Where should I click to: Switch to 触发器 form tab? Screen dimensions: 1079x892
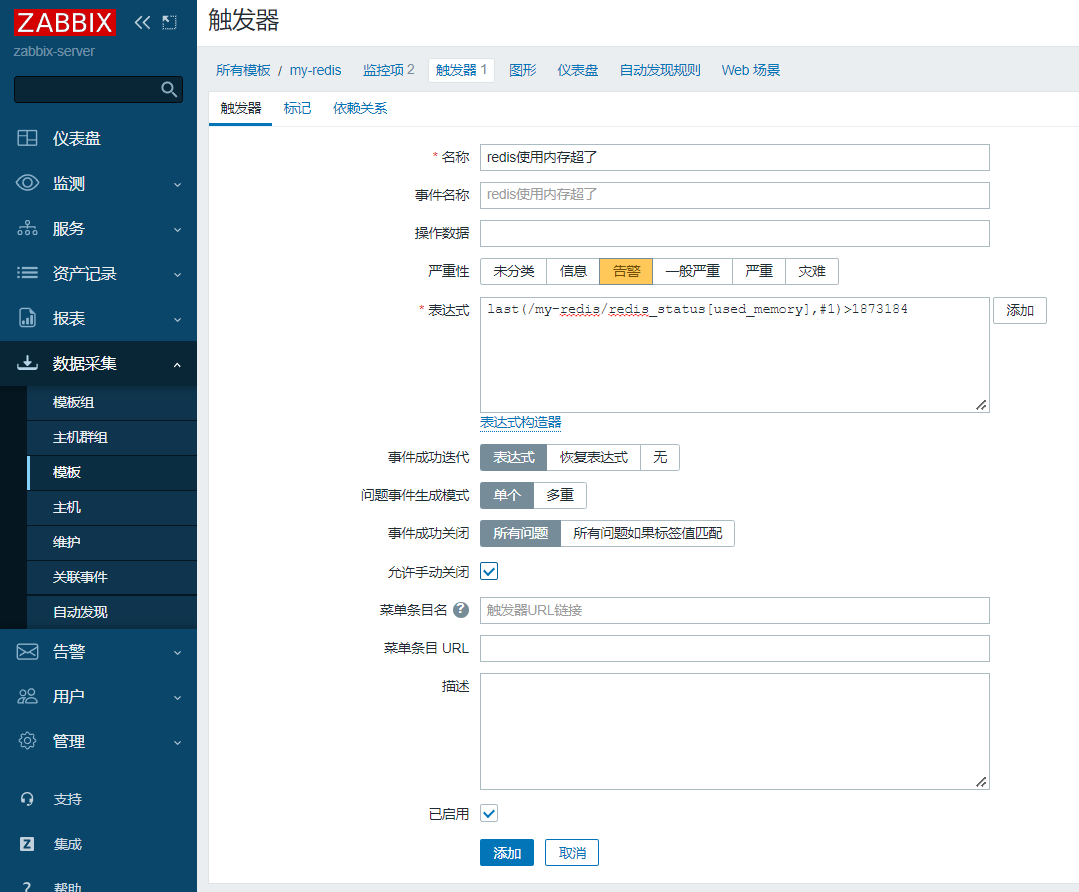pos(240,108)
